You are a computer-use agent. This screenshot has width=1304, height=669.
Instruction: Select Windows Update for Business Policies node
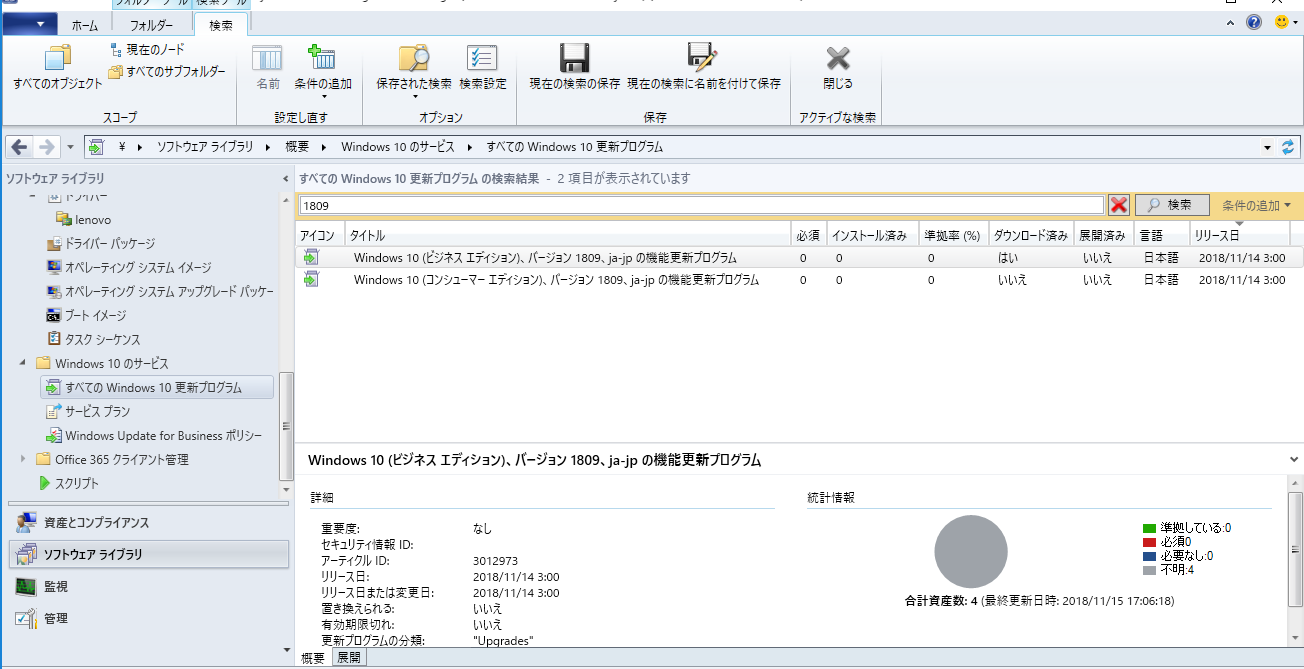tap(154, 435)
